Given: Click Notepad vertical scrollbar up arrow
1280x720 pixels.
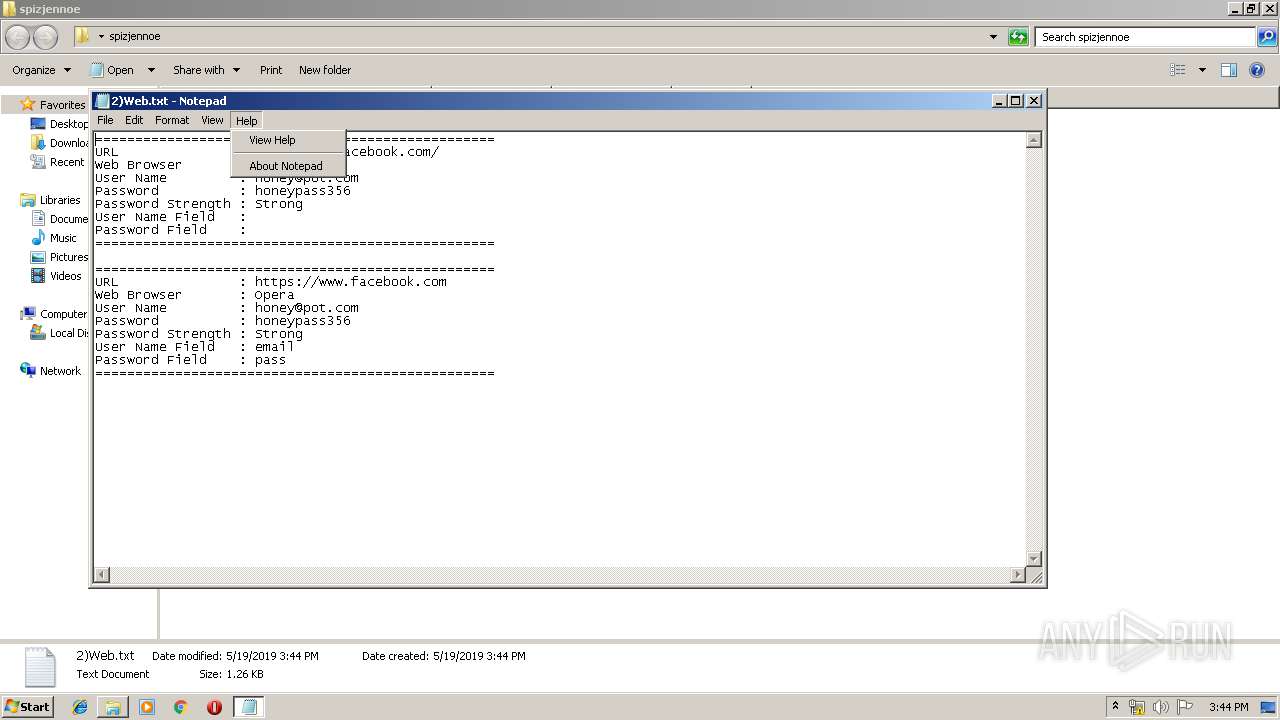Looking at the screenshot, I should tap(1034, 140).
